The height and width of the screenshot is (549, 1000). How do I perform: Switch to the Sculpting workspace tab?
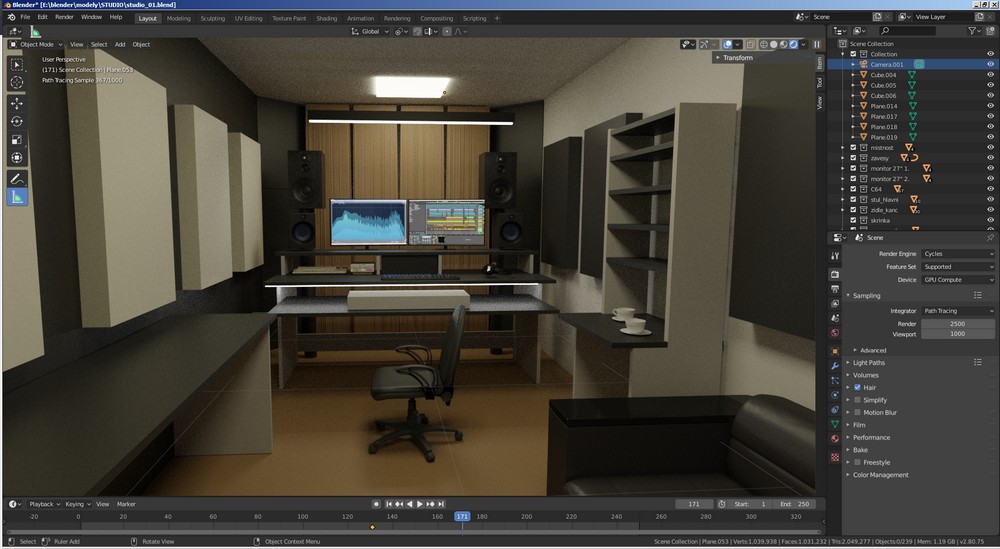click(x=212, y=18)
